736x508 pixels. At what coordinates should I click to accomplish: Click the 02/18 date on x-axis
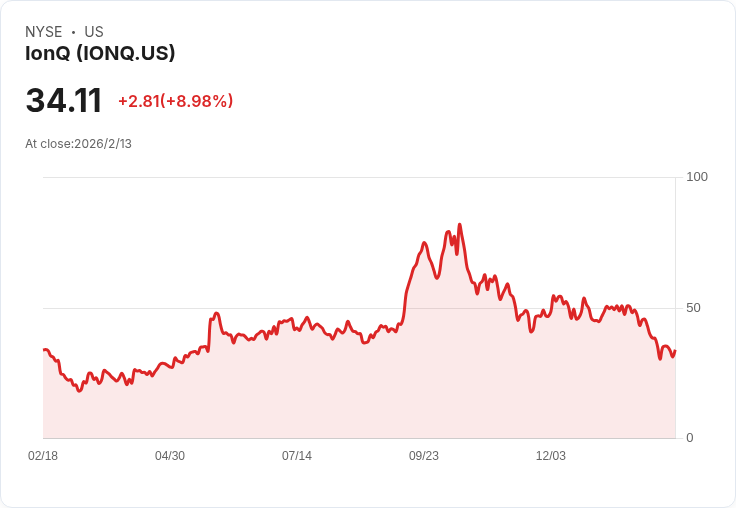pos(43,456)
